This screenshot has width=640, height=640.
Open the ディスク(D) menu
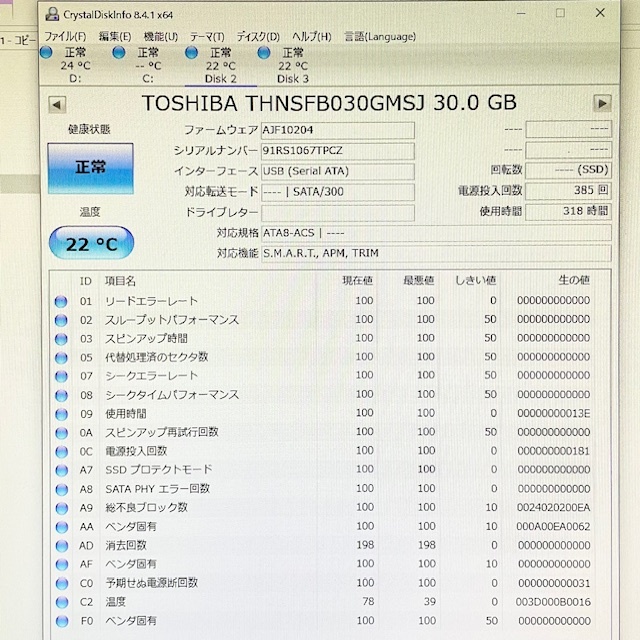(258, 37)
